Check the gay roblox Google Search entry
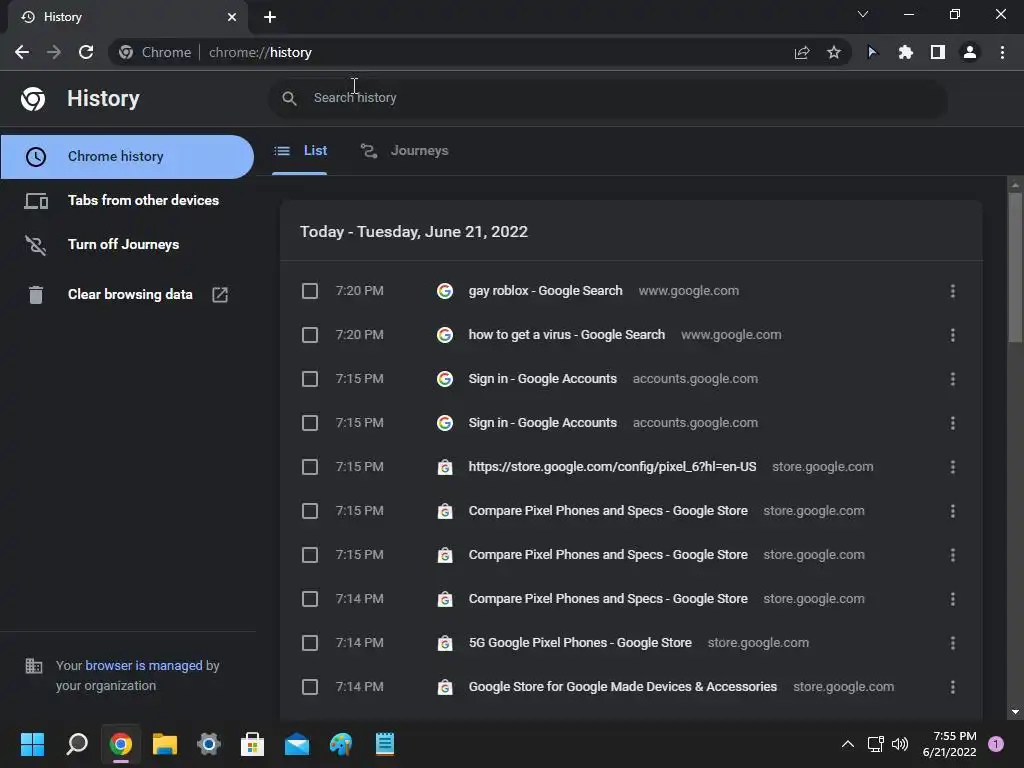The image size is (1024, 768). click(310, 291)
